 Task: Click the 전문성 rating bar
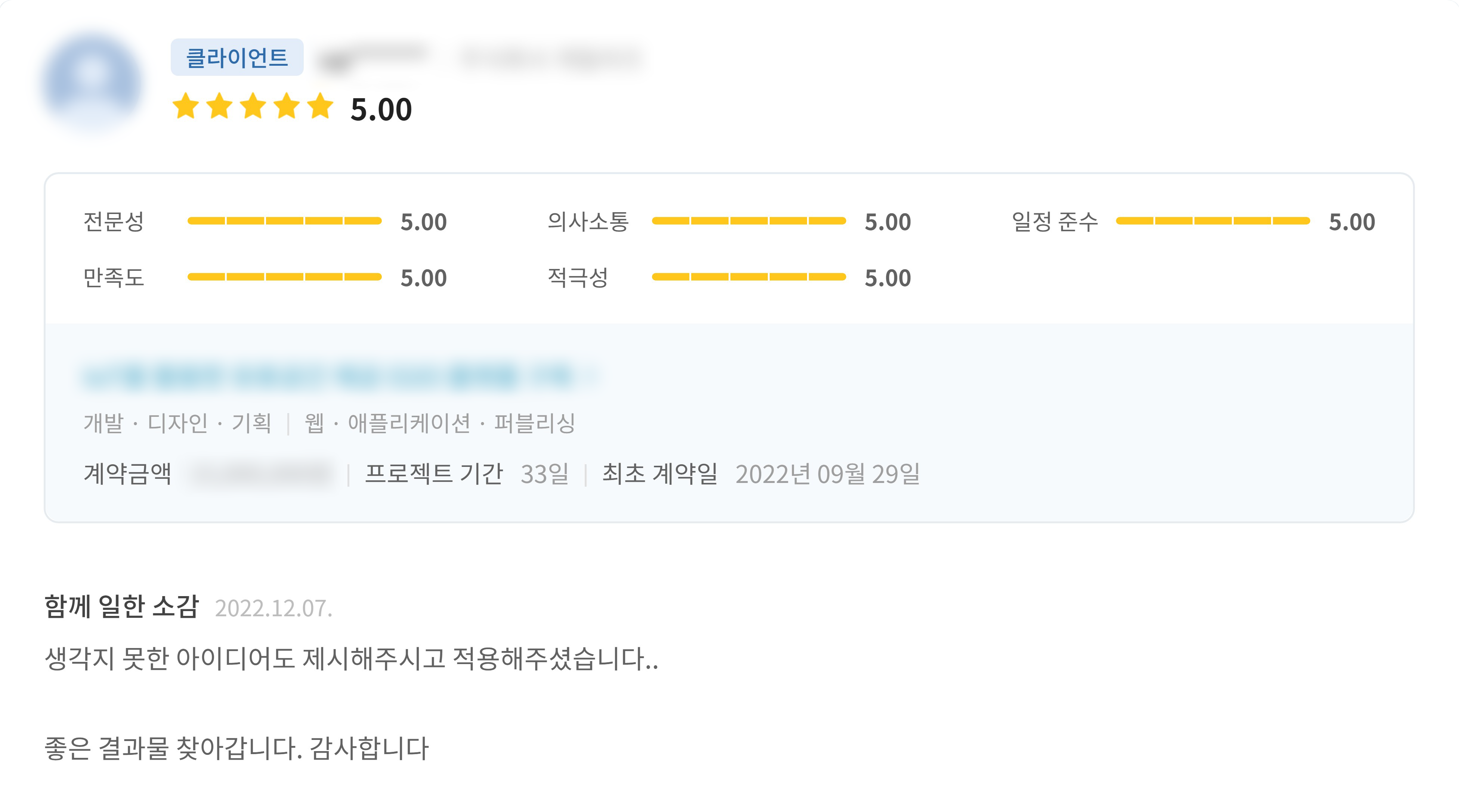tap(284, 221)
